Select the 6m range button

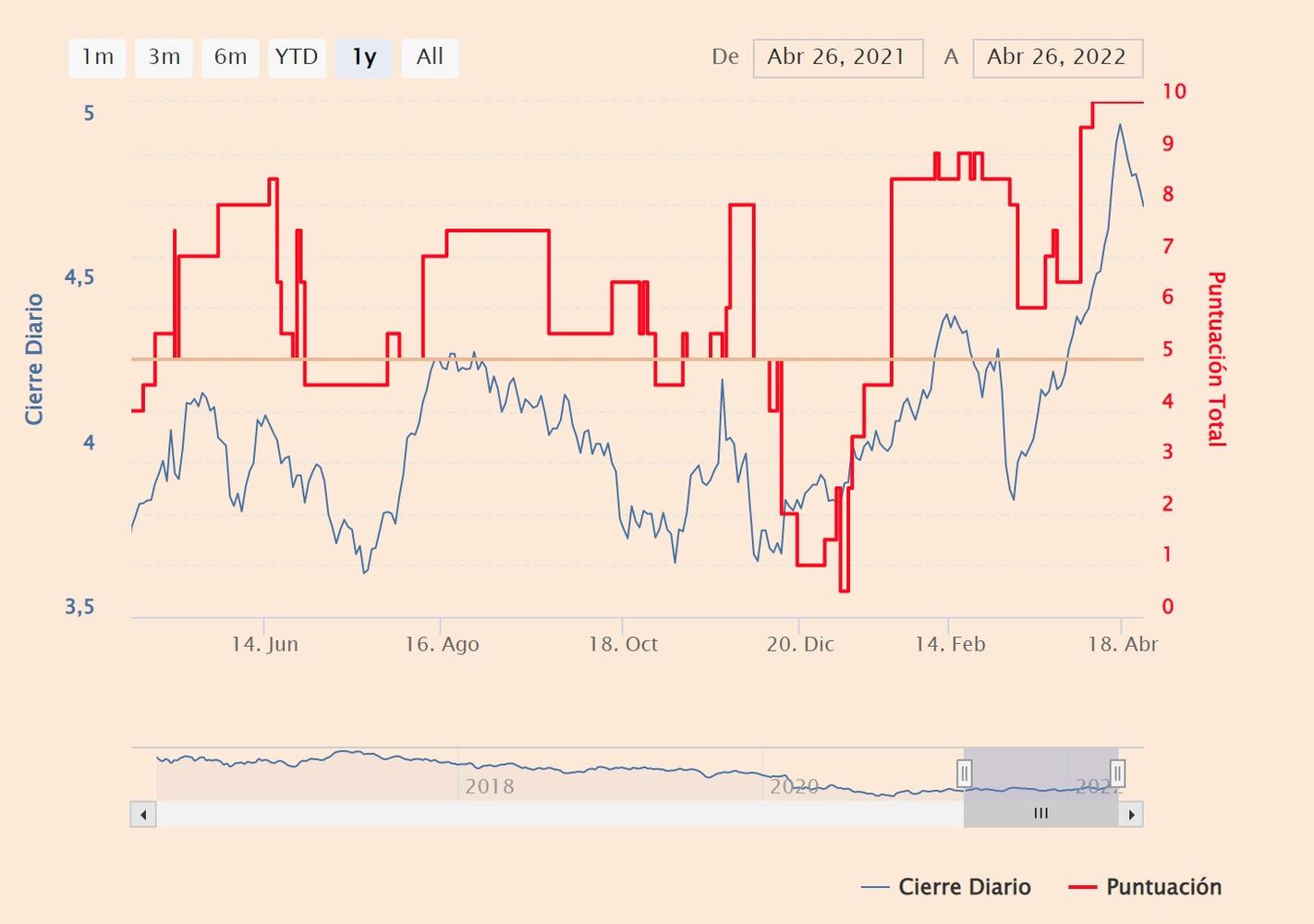pyautogui.click(x=230, y=57)
